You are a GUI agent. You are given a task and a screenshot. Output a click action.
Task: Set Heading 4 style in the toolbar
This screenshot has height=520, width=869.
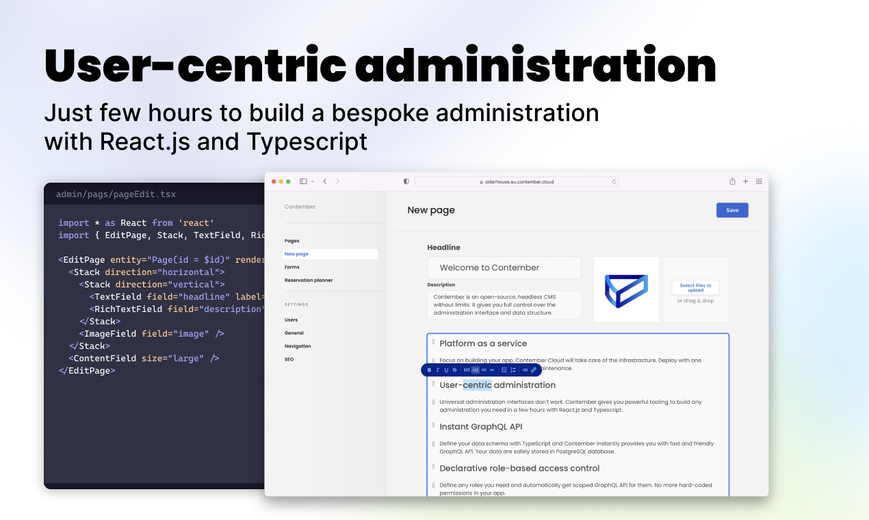click(492, 370)
